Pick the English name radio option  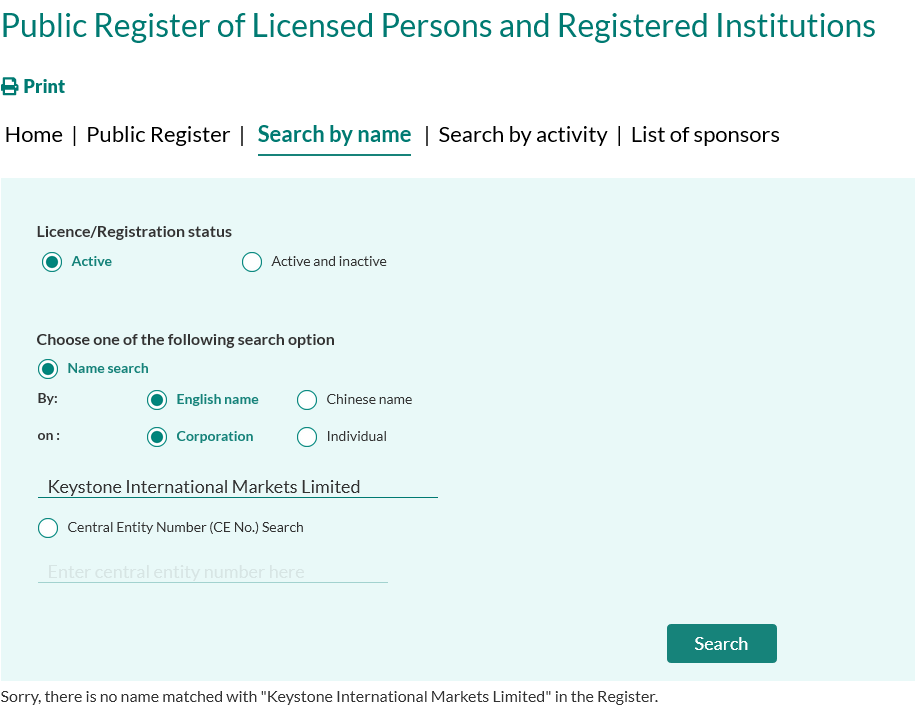click(157, 400)
